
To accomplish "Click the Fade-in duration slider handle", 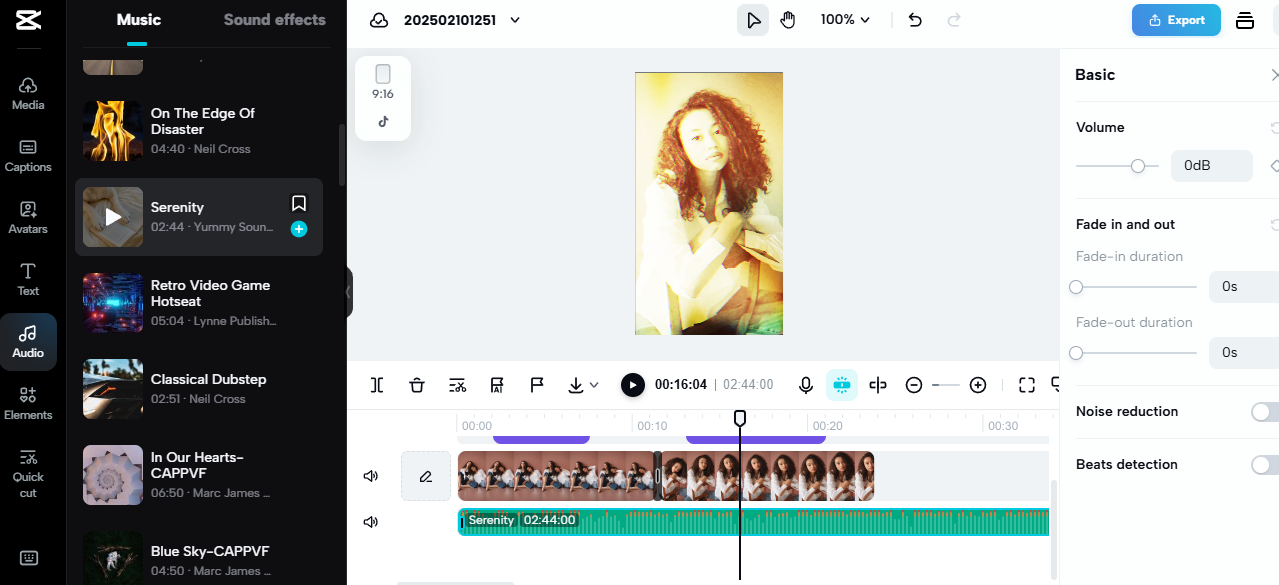I will [1076, 287].
